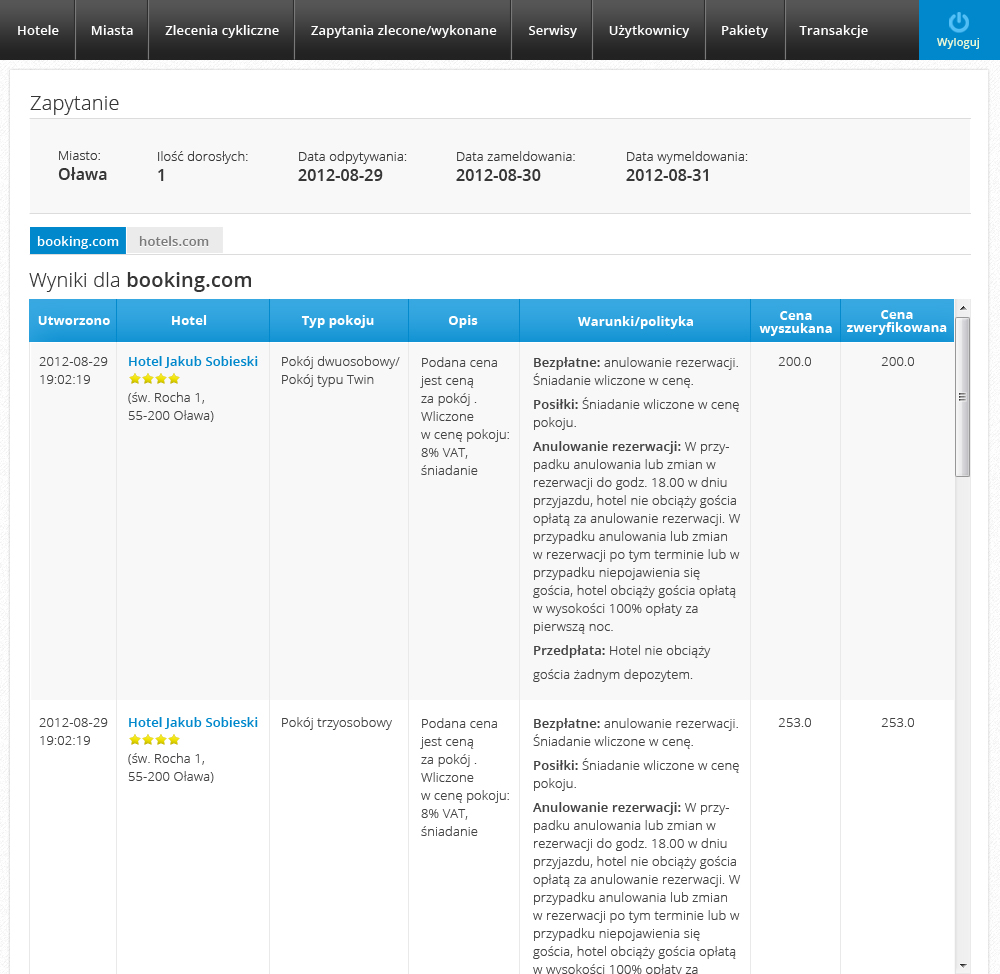The image size is (1000, 974).
Task: Click the four-star rating of the 253.0 row
Action: 154,740
